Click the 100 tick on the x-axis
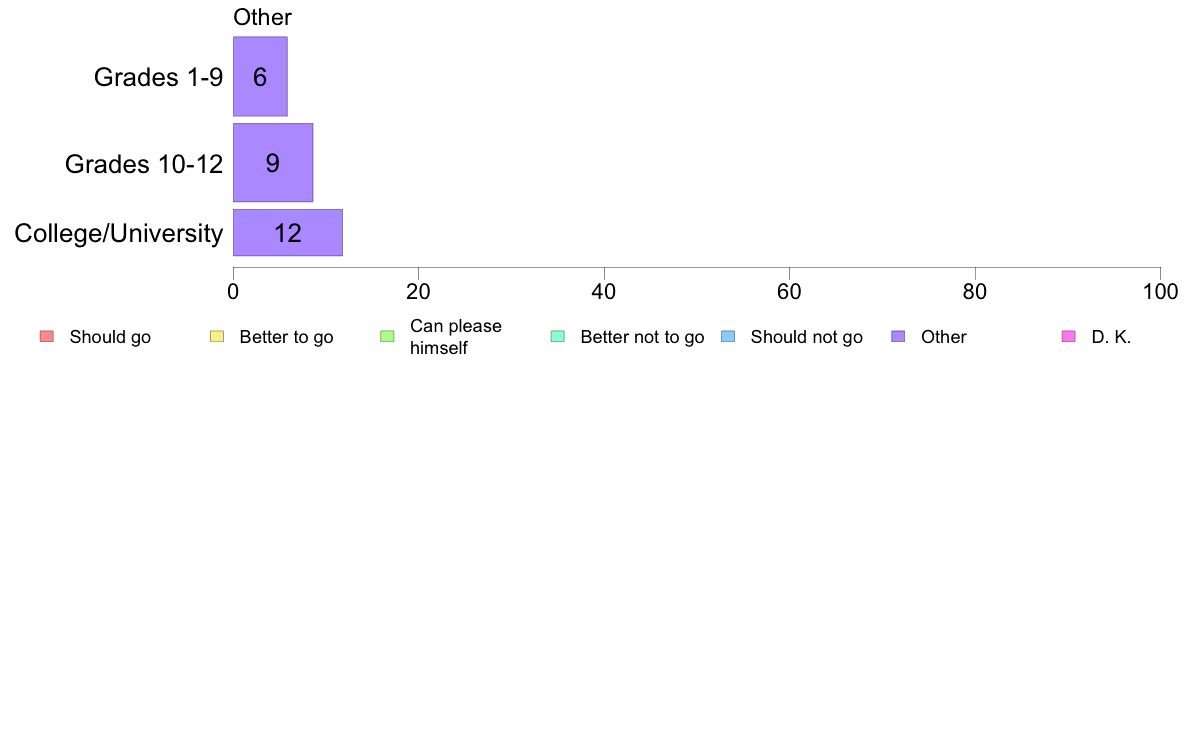 1160,292
